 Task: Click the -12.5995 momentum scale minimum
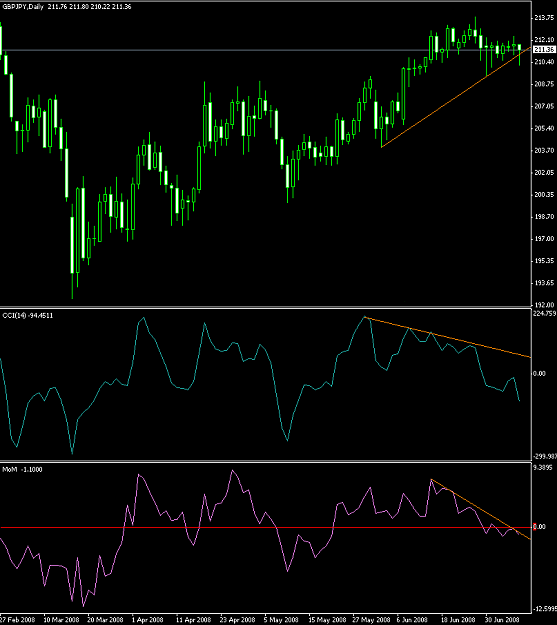point(545,609)
